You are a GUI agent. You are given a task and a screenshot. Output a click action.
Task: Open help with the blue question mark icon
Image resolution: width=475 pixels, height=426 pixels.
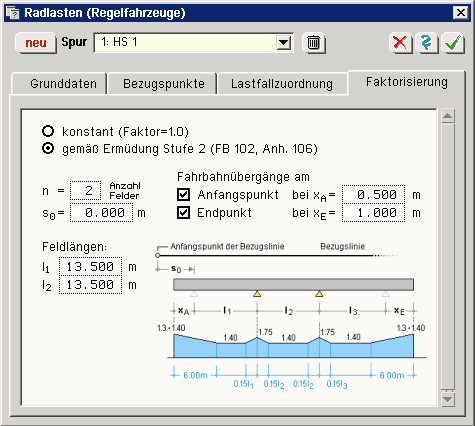pyautogui.click(x=426, y=43)
